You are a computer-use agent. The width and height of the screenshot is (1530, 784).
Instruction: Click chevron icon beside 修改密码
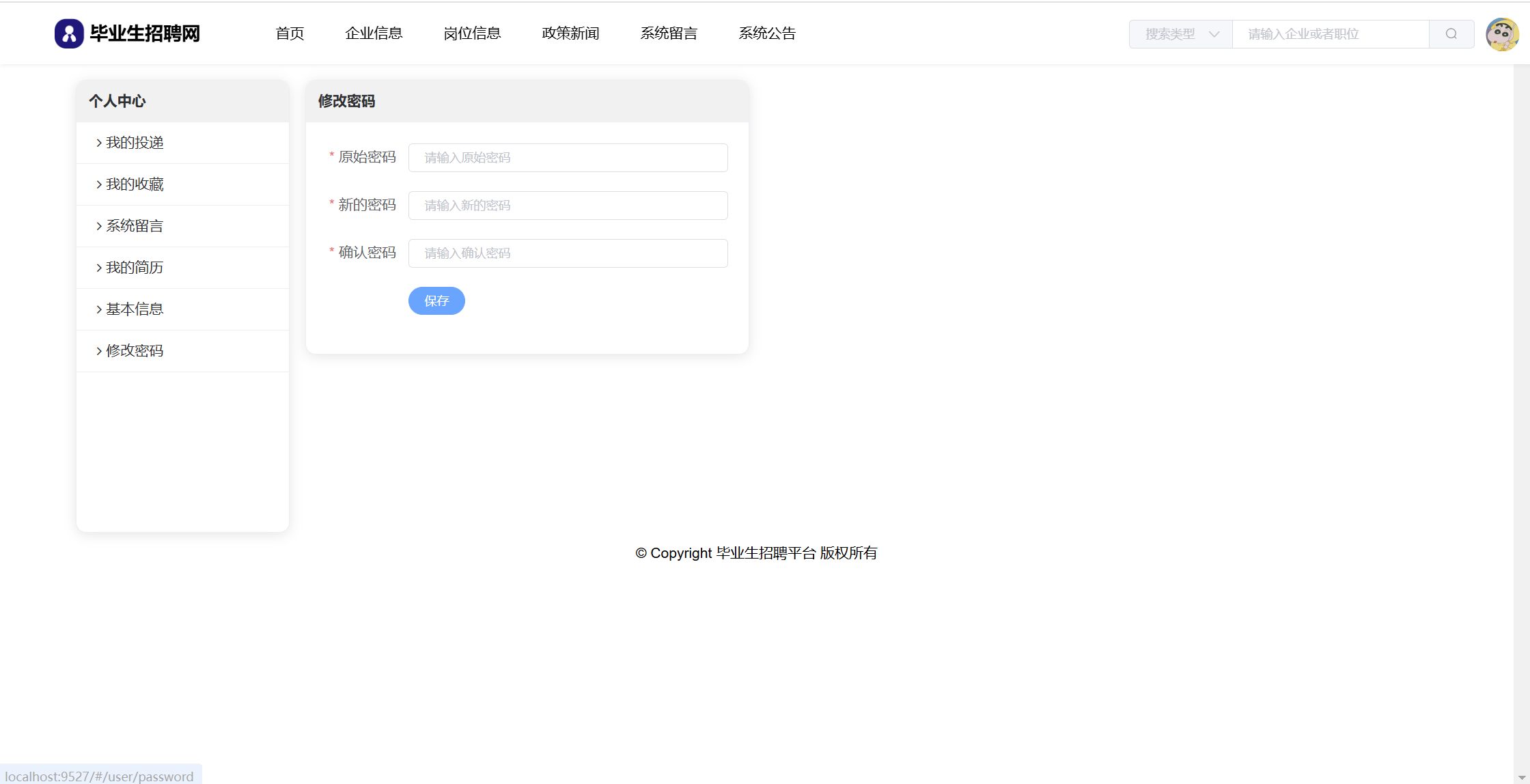click(x=99, y=351)
